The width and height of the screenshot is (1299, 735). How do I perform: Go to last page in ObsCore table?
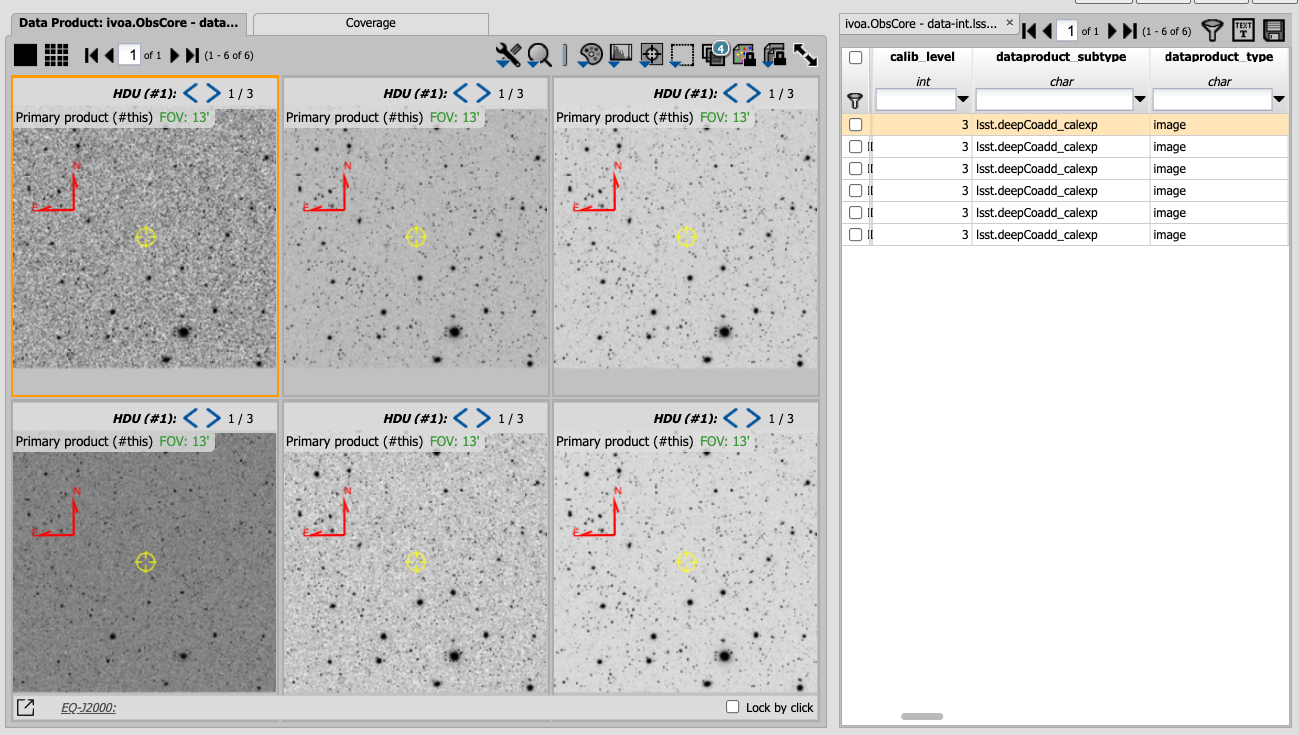[x=1131, y=30]
